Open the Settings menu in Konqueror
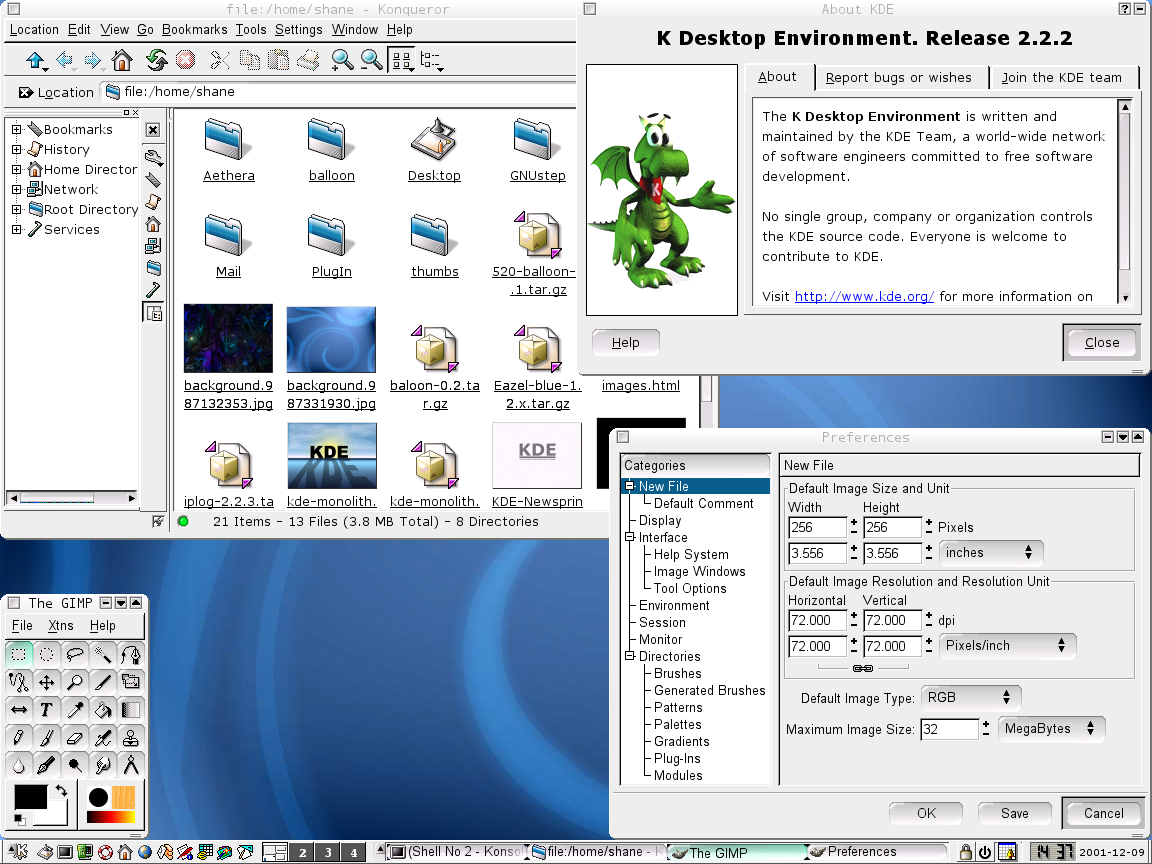This screenshot has height=864, width=1152. tap(298, 29)
